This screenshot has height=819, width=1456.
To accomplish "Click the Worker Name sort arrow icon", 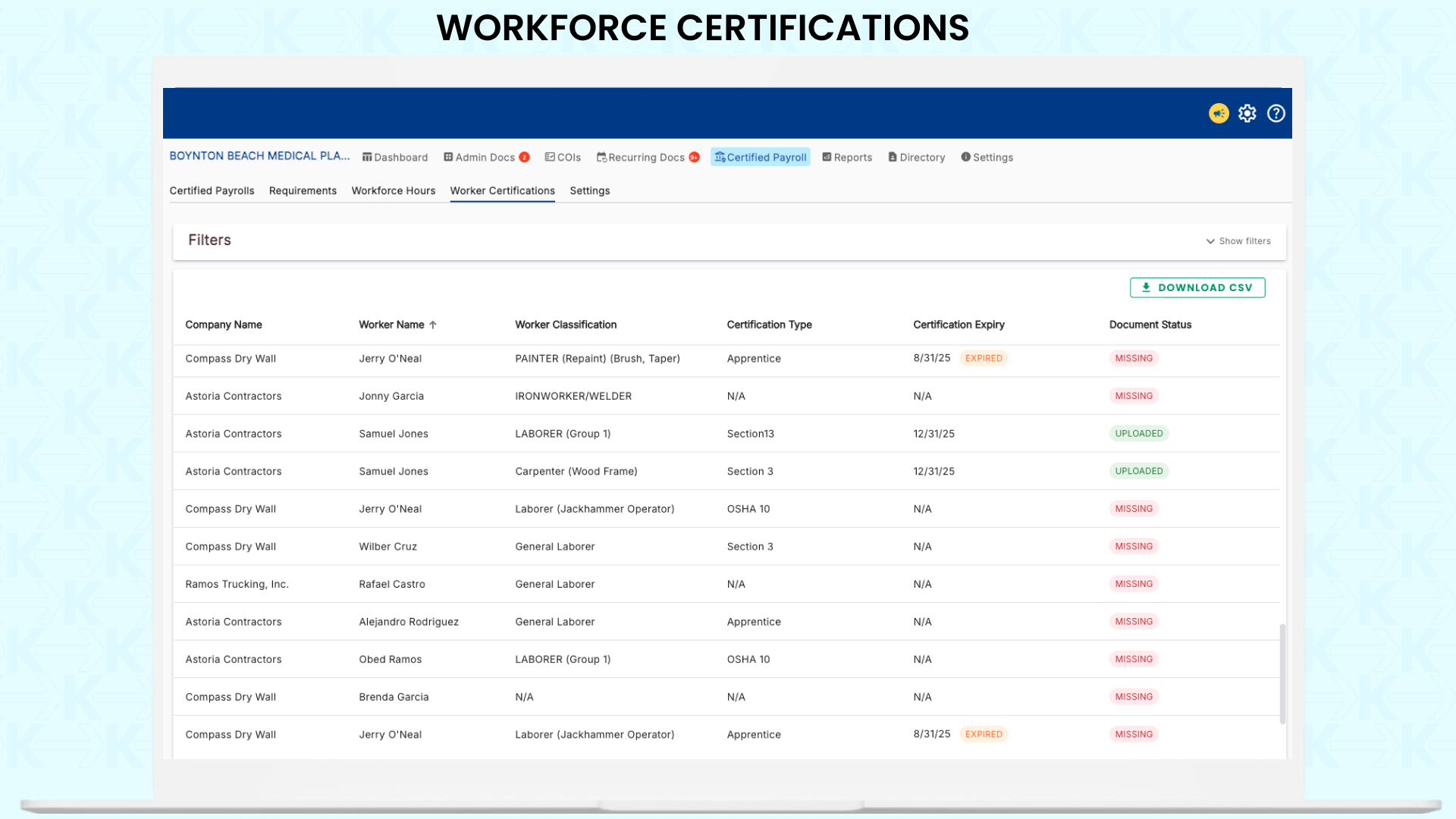I will (x=433, y=325).
